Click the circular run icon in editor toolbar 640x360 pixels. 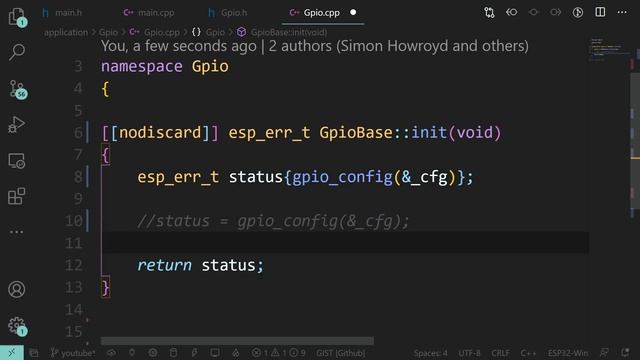578,13
